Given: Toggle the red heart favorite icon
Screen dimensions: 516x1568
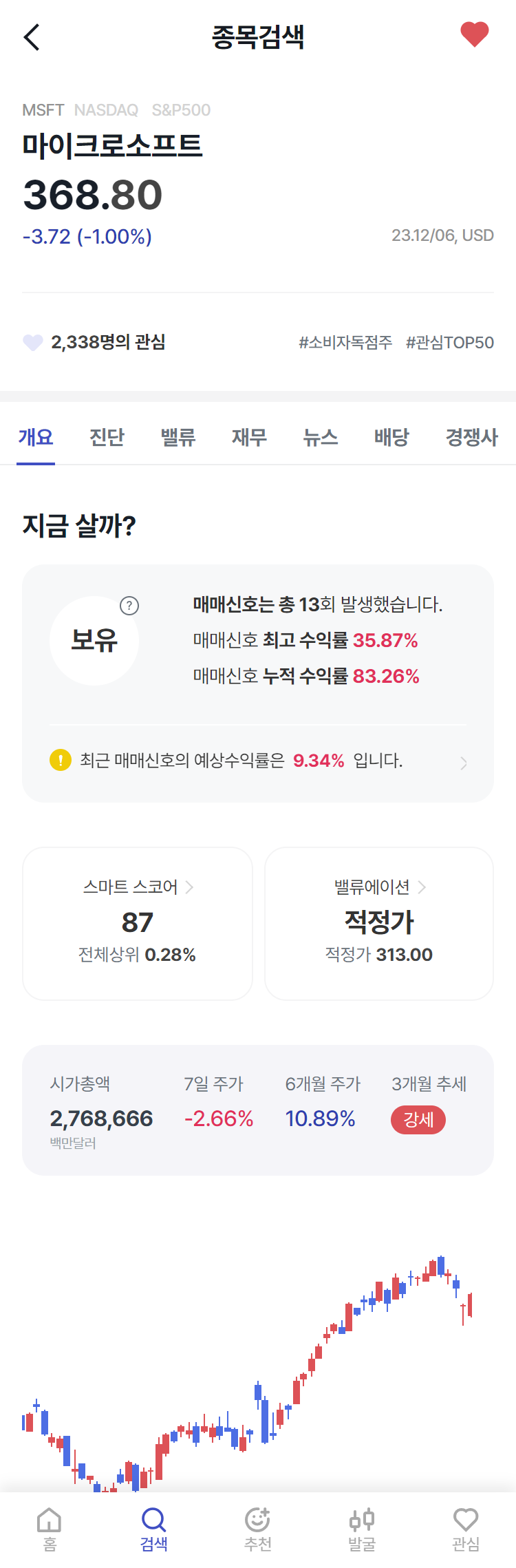Looking at the screenshot, I should point(474,34).
